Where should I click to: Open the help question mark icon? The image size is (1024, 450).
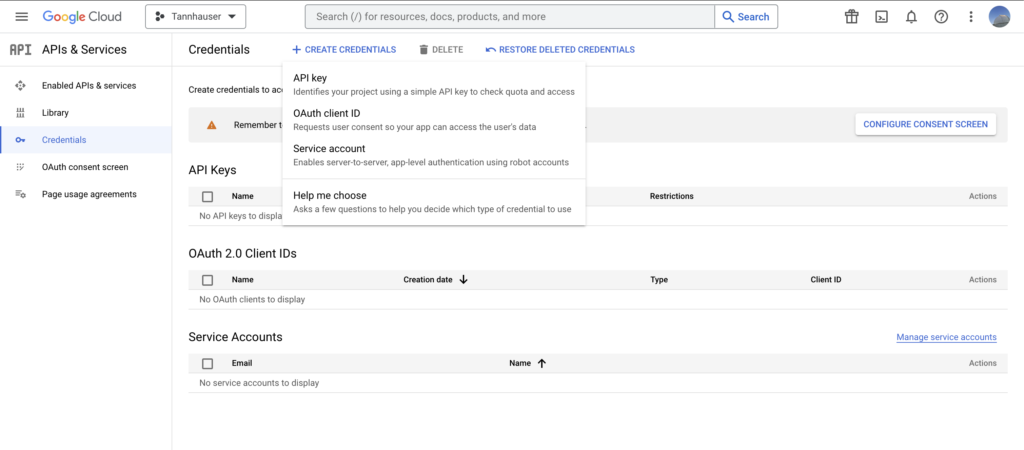941,17
